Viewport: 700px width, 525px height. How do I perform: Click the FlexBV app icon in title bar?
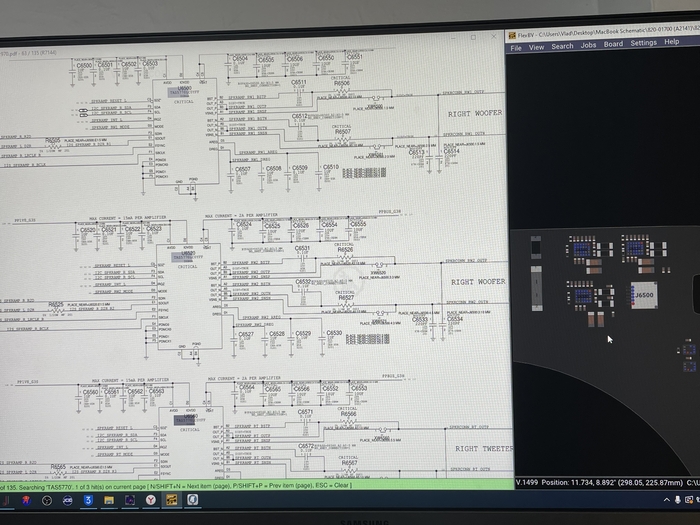click(512, 36)
